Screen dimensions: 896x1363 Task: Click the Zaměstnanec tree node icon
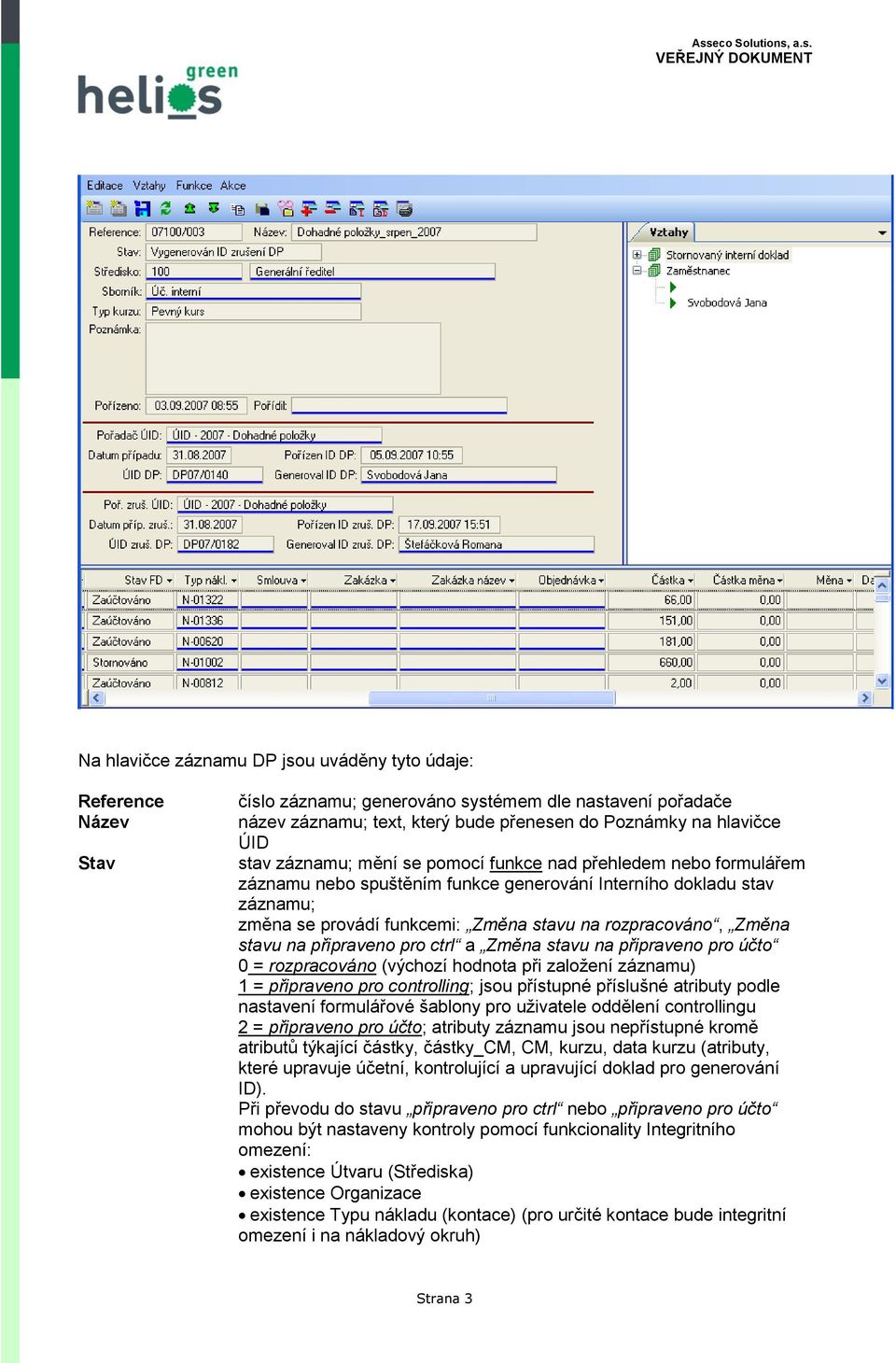point(654,271)
